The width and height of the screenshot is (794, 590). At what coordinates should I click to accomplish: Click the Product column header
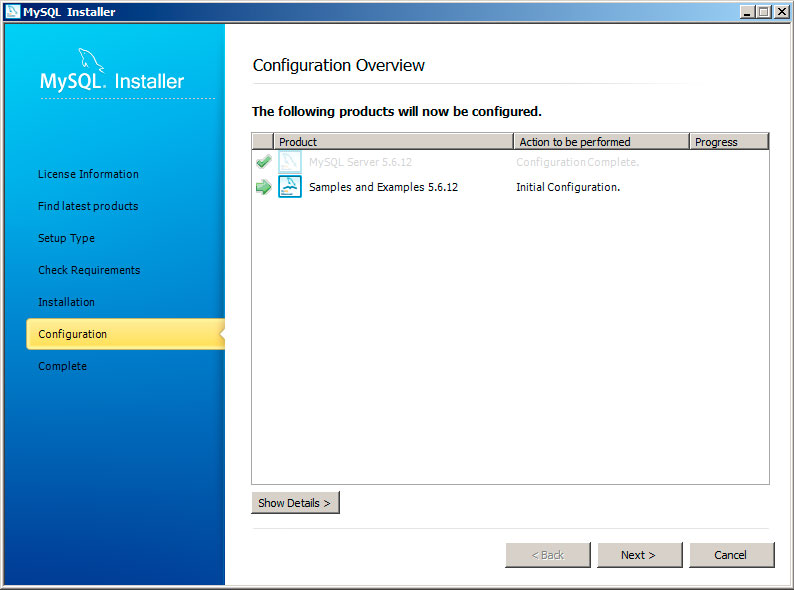tap(393, 142)
